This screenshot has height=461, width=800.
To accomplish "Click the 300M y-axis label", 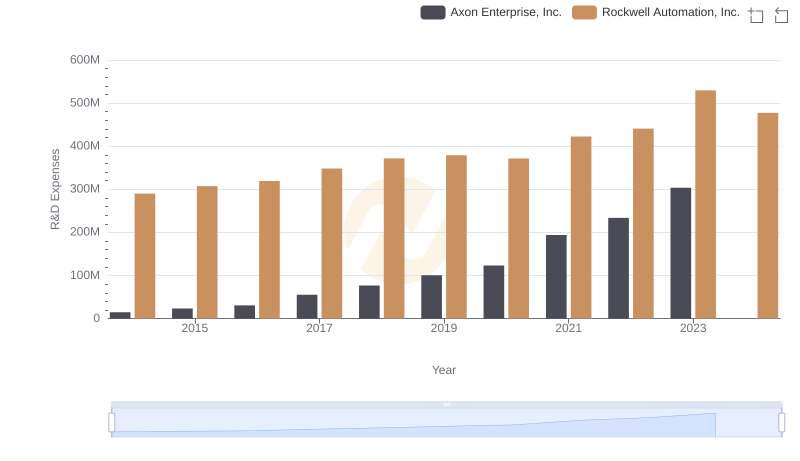I will pos(85,189).
